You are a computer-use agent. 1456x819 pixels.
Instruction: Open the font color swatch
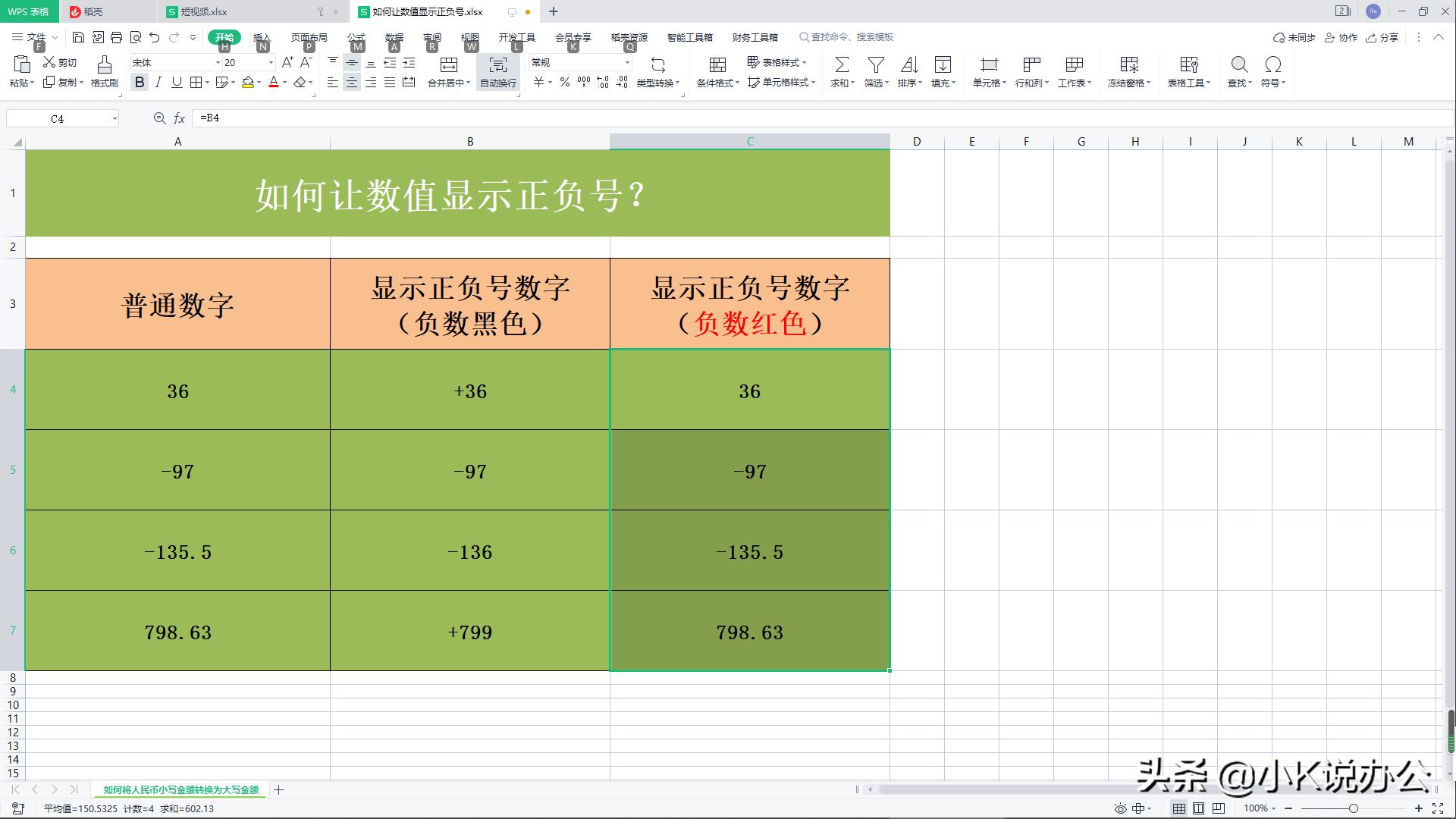click(x=274, y=83)
